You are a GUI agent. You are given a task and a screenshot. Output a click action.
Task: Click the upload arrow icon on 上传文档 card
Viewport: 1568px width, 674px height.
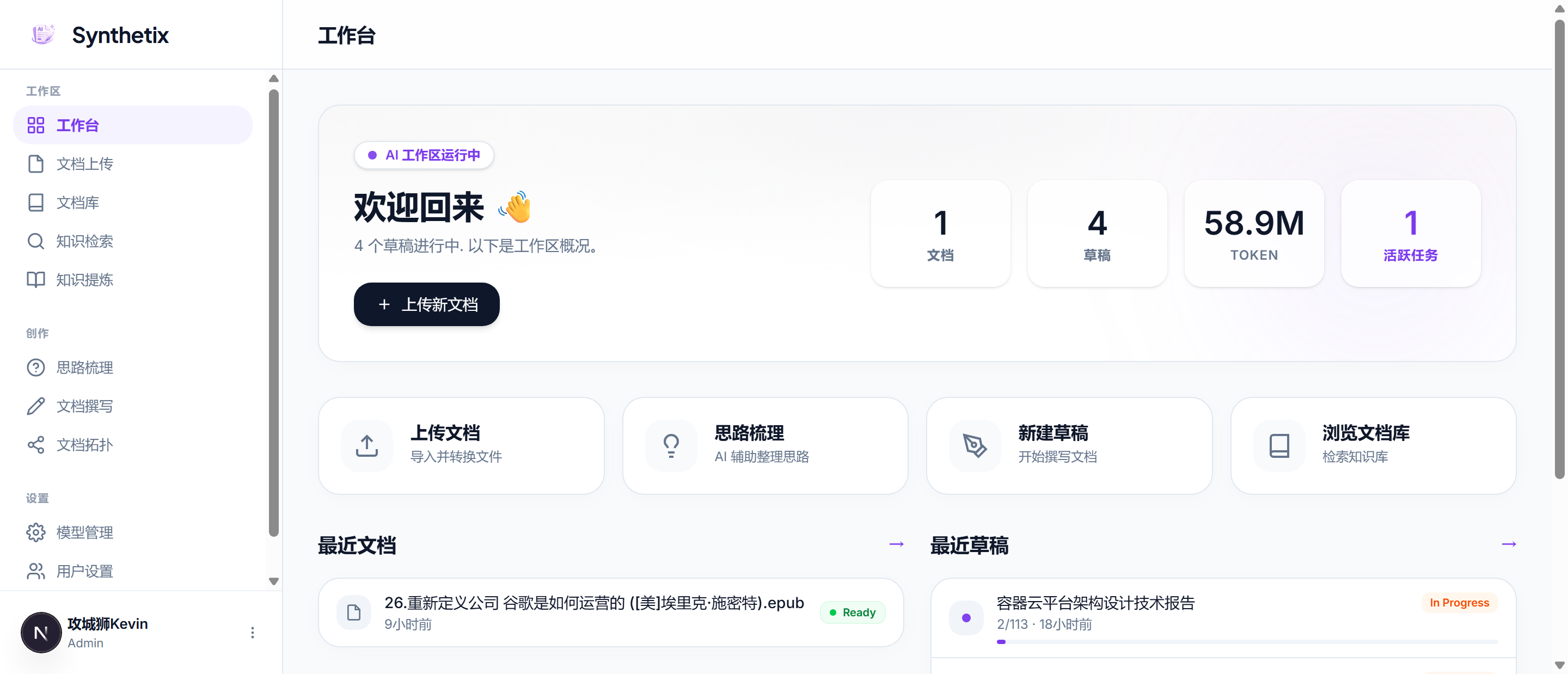367,446
